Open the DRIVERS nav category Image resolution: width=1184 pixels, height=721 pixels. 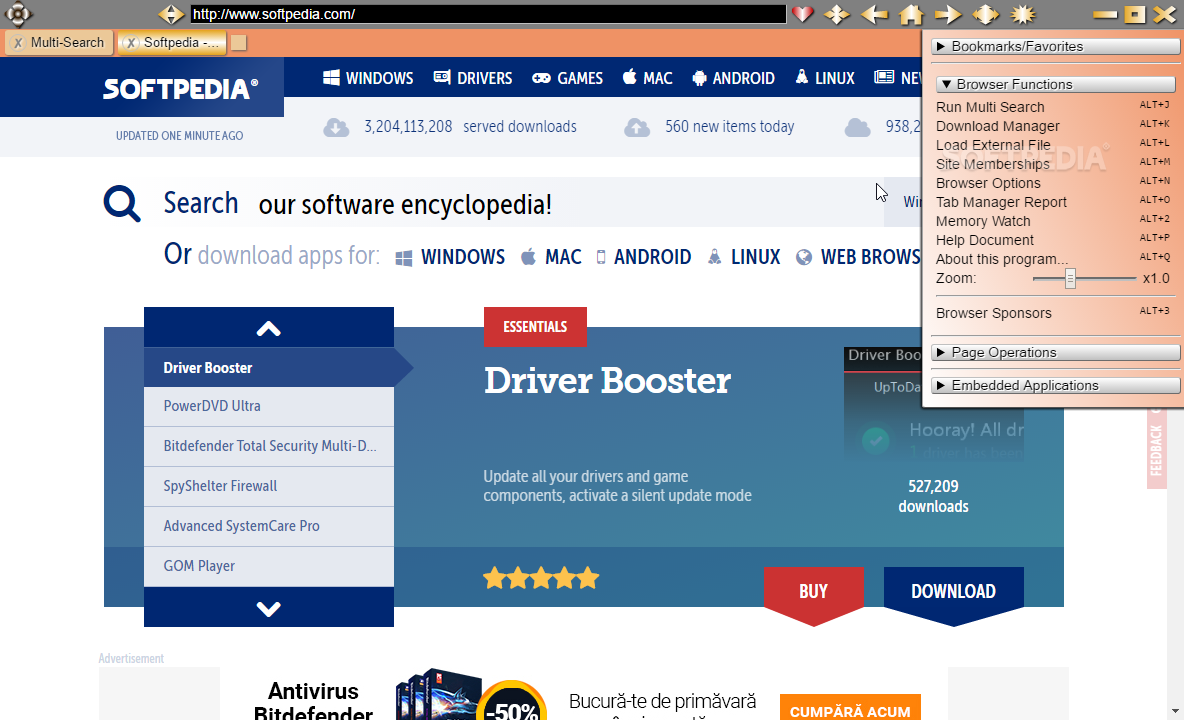click(x=473, y=78)
